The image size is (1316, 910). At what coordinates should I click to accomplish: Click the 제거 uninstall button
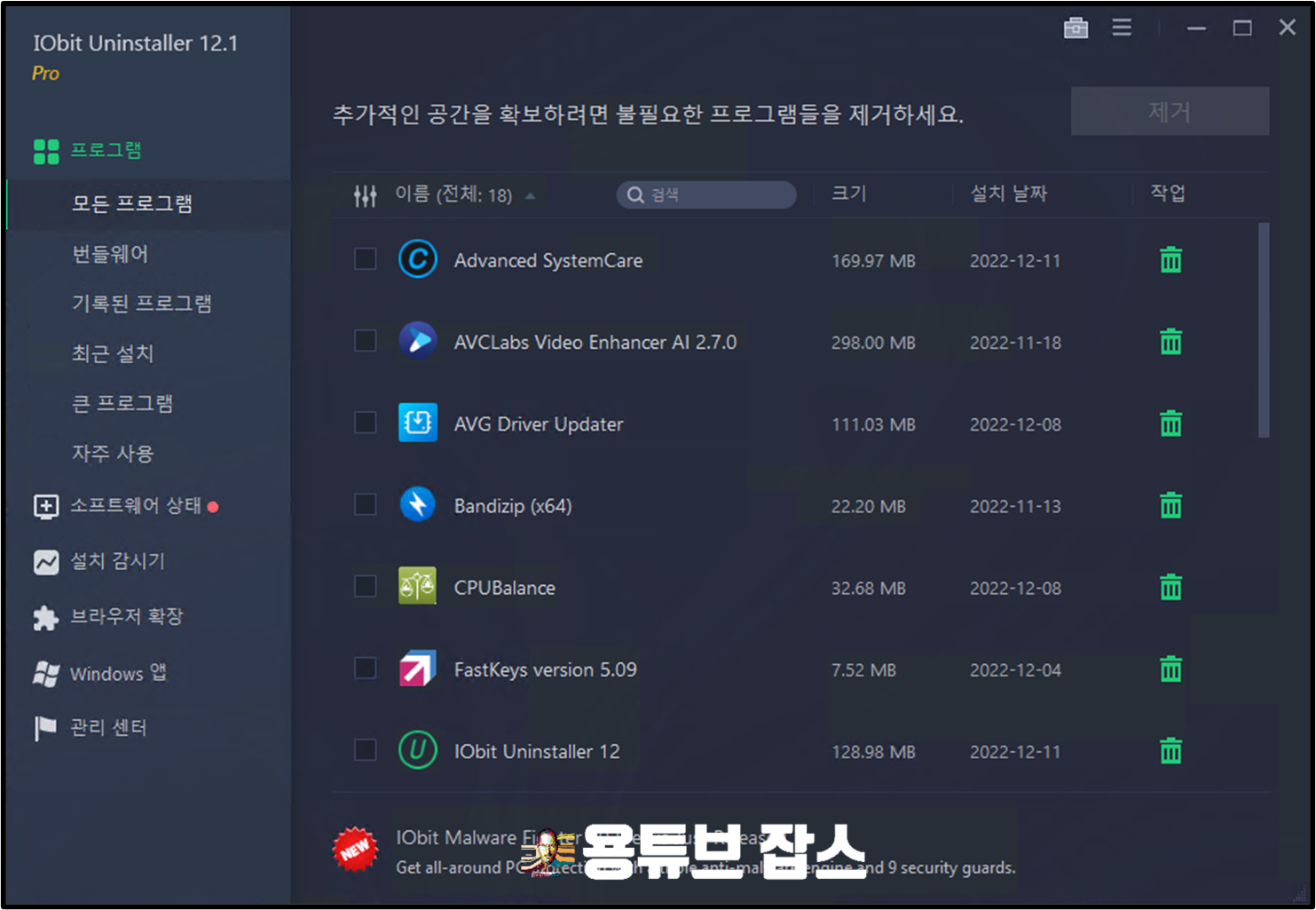click(1170, 111)
